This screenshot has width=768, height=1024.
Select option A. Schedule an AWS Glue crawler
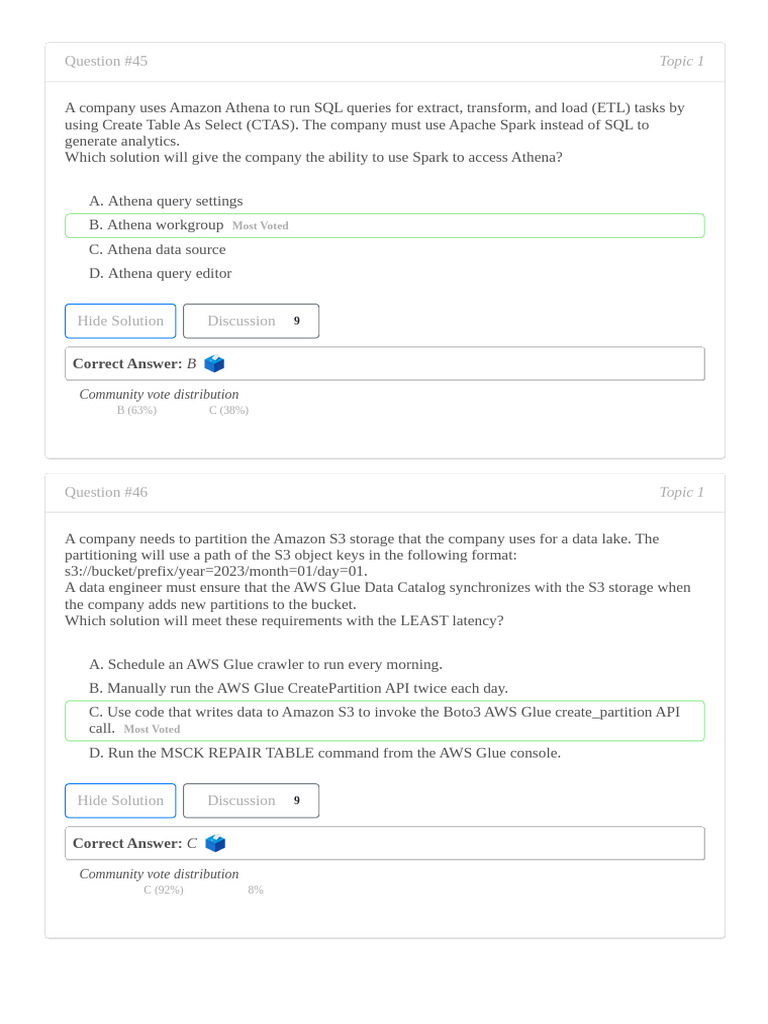click(x=265, y=664)
